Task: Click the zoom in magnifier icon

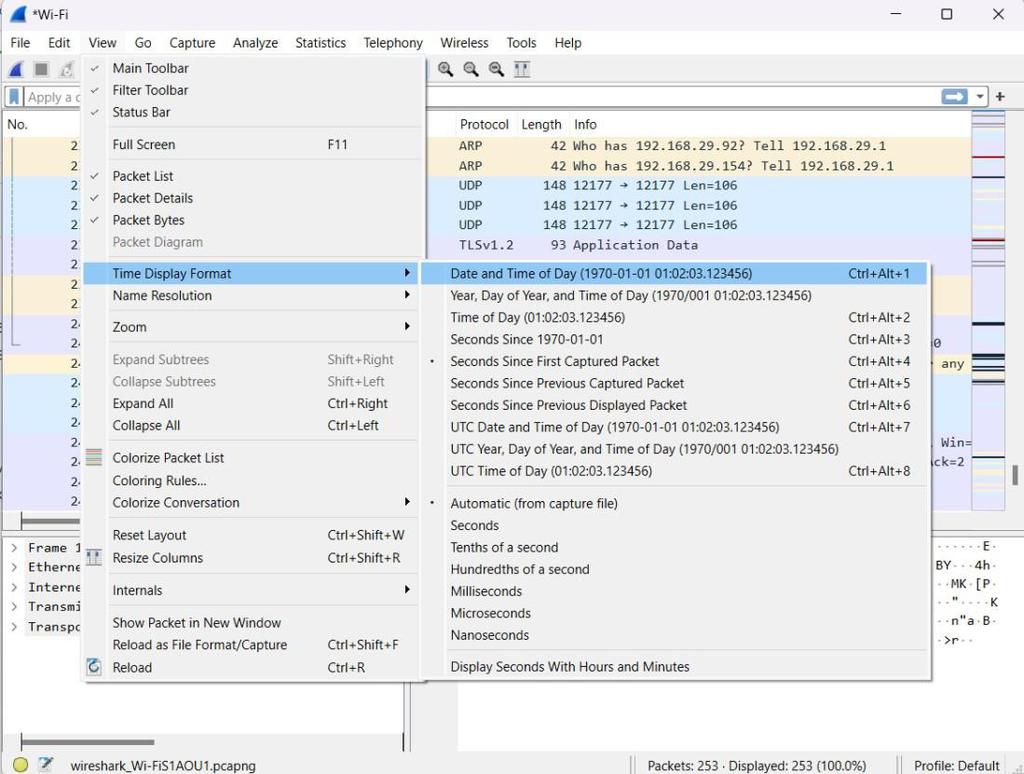Action: (445, 69)
